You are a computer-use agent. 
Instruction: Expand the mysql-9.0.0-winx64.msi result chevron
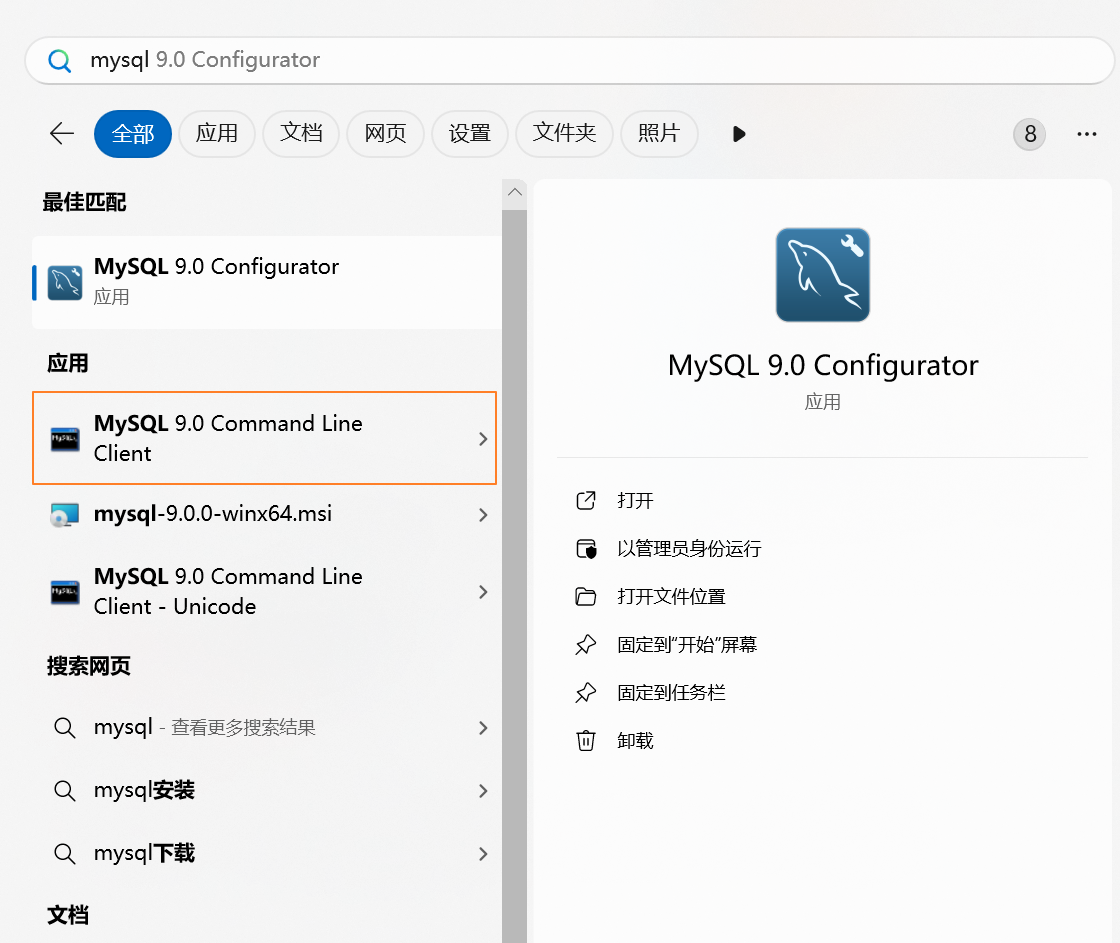coord(483,515)
